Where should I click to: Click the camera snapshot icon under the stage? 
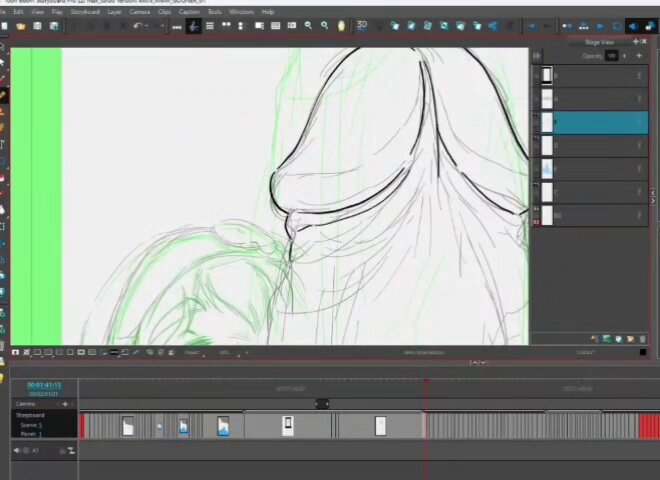click(x=16, y=352)
